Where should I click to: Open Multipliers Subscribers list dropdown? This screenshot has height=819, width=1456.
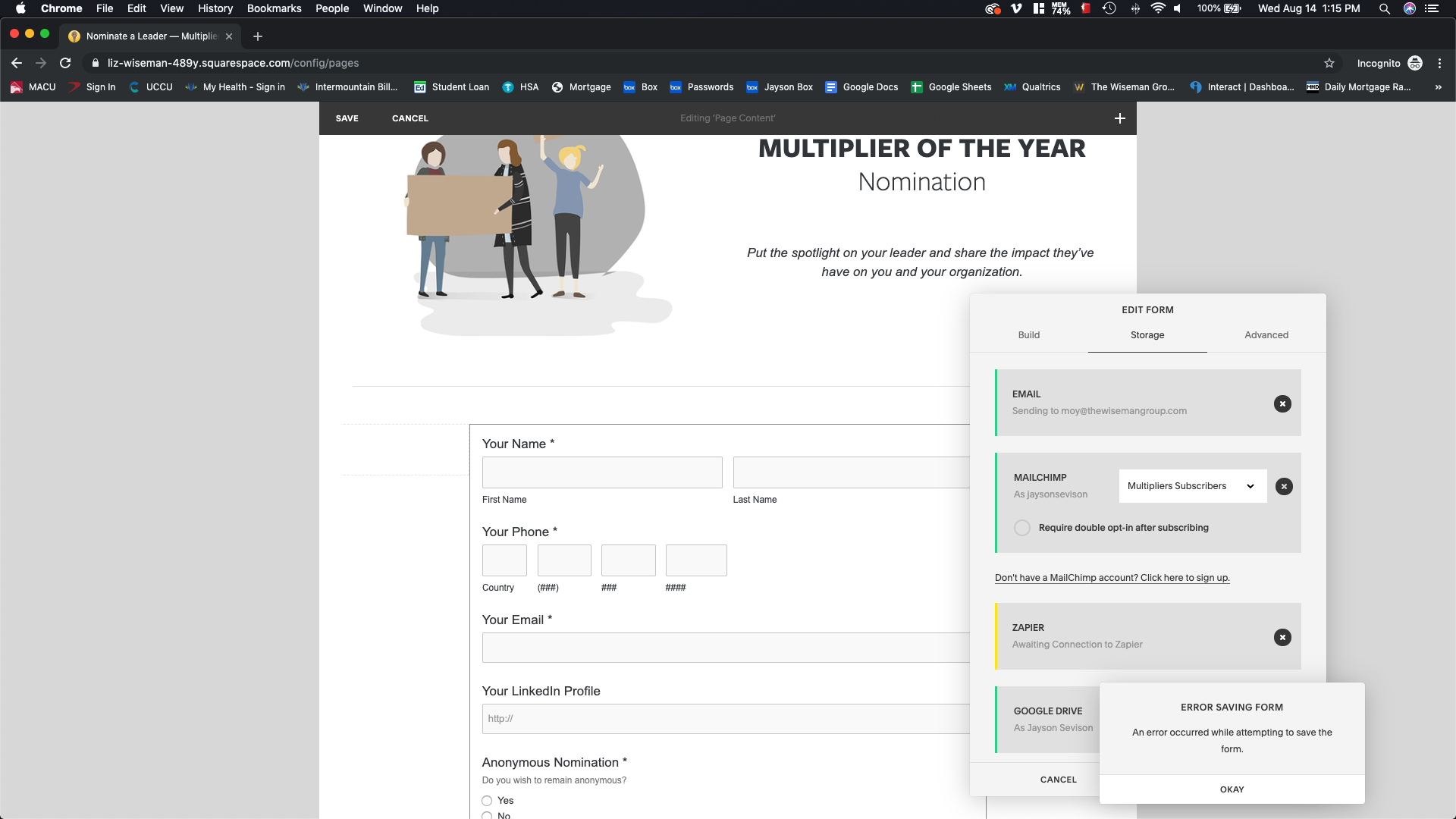click(1192, 486)
